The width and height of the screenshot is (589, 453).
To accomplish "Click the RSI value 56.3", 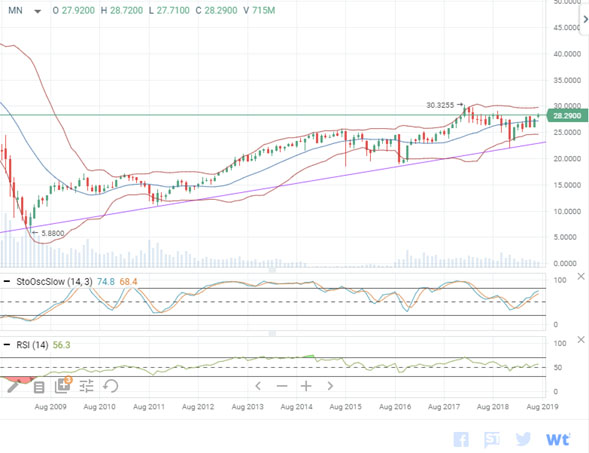I will pyautogui.click(x=61, y=344).
